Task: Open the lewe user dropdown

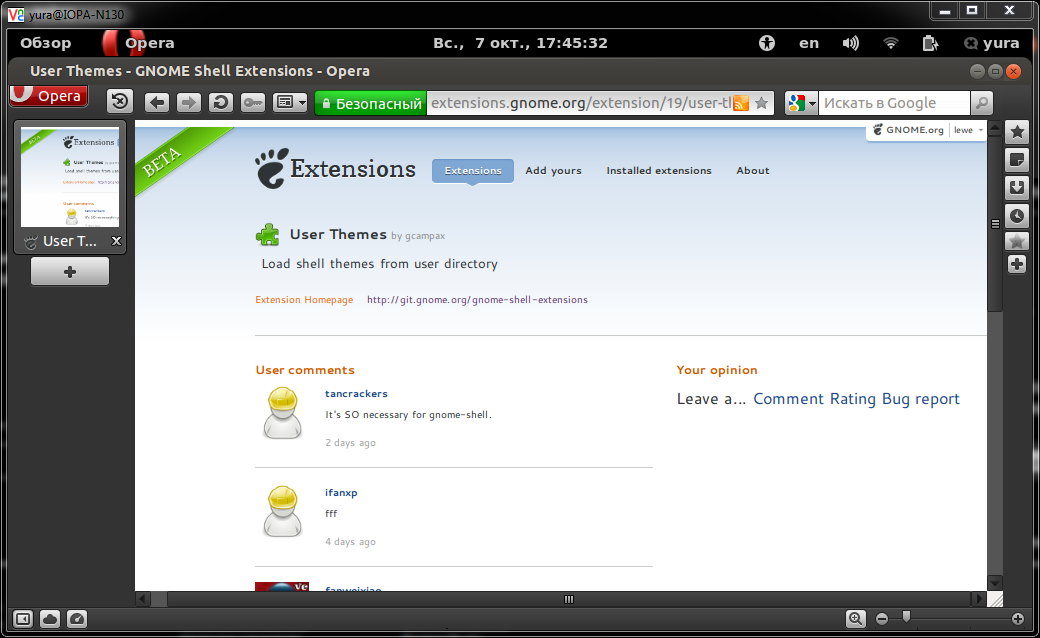Action: (x=968, y=130)
